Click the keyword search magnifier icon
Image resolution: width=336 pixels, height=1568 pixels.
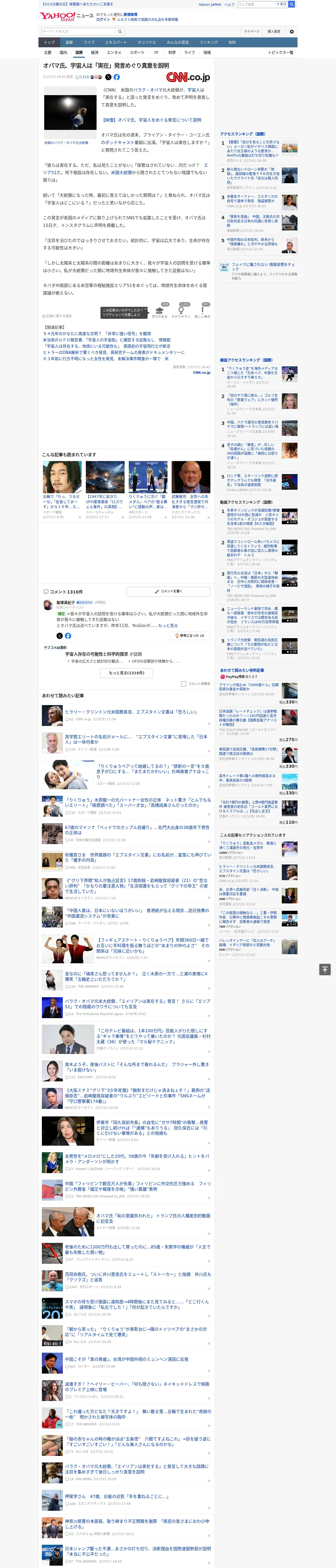point(120,32)
